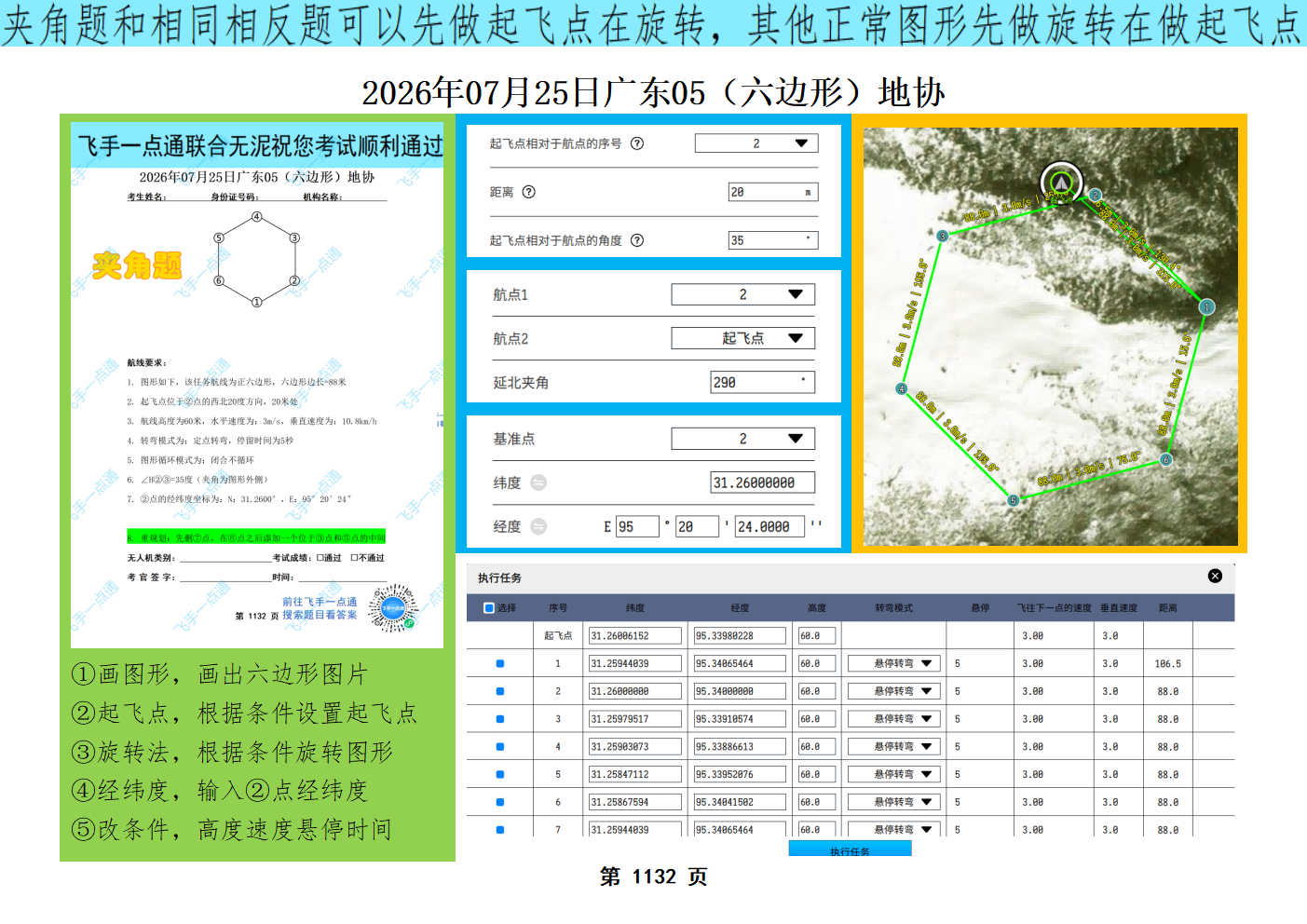Open the 航点1 dropdown

click(x=743, y=294)
